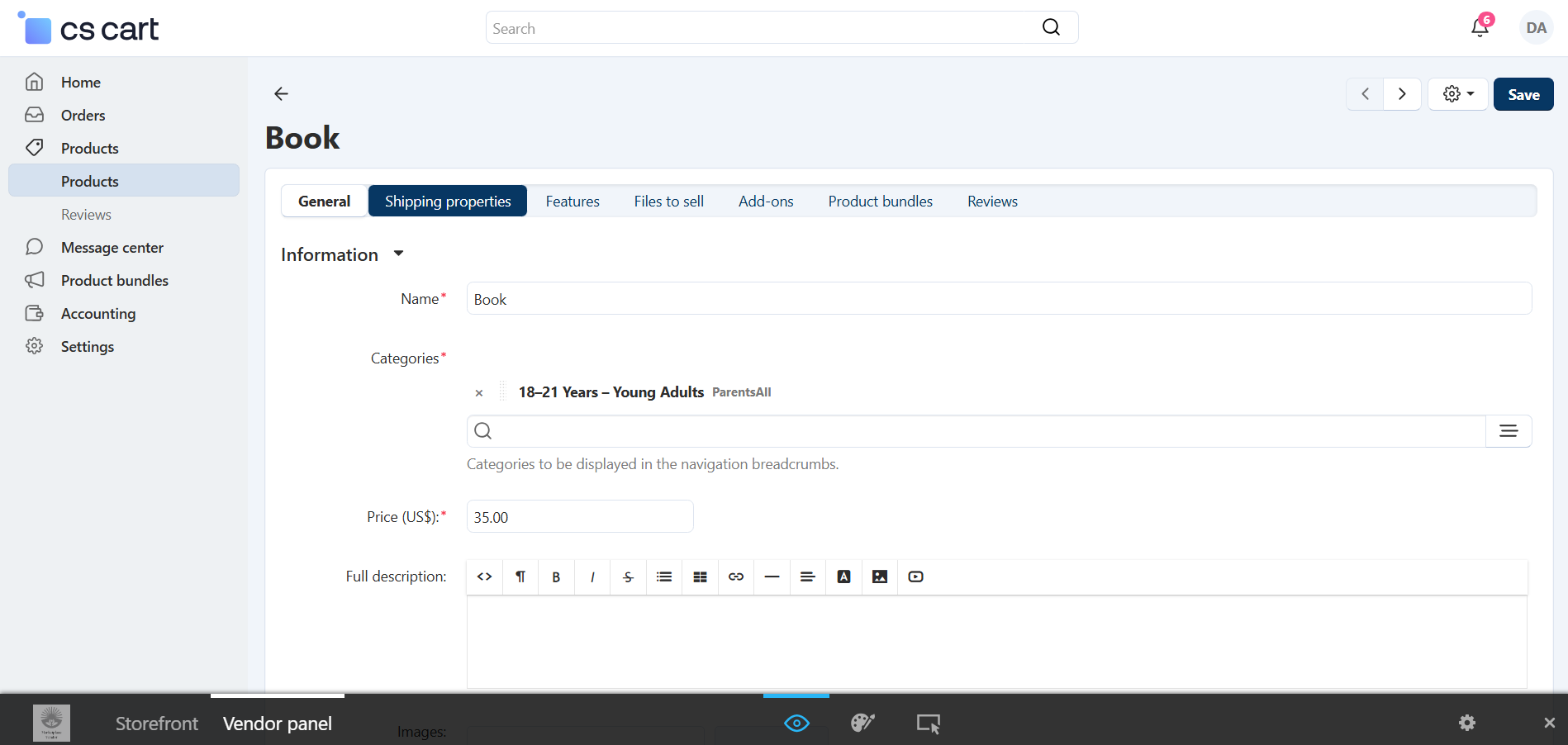Collapse the Information section
1568x745 pixels.
[x=398, y=254]
